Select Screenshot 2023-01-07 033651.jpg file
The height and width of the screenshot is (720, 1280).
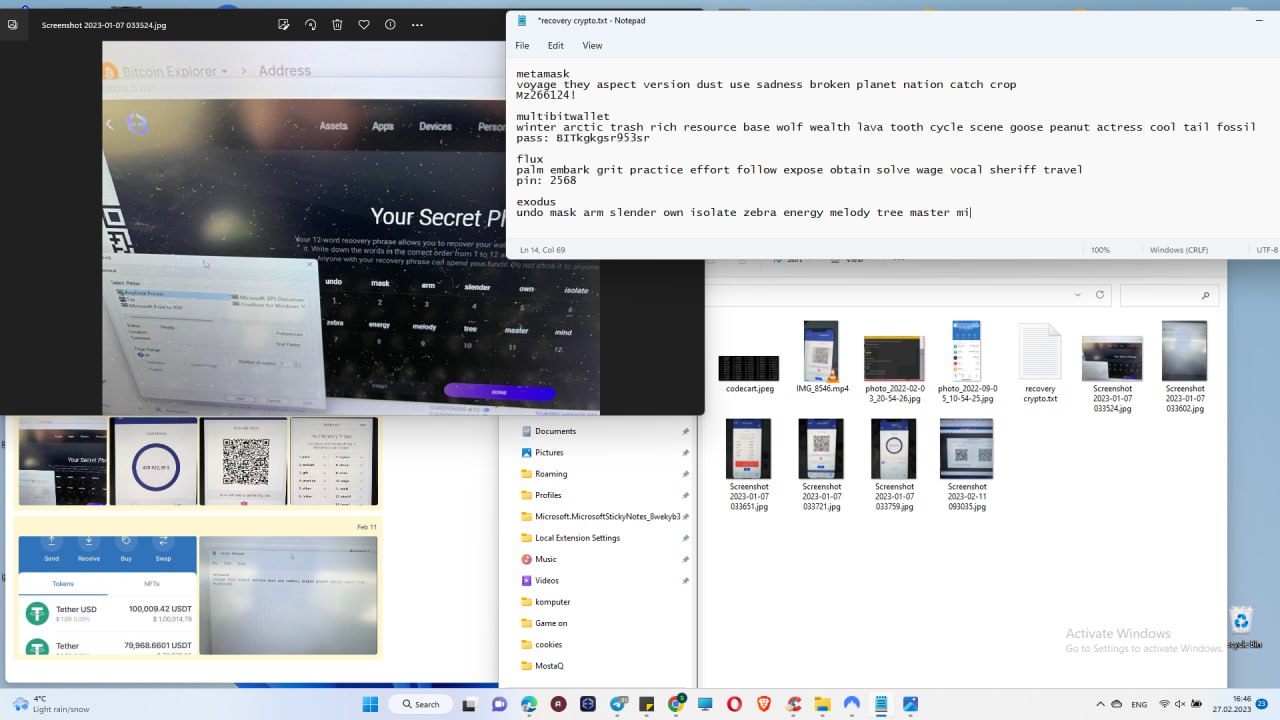pos(749,464)
